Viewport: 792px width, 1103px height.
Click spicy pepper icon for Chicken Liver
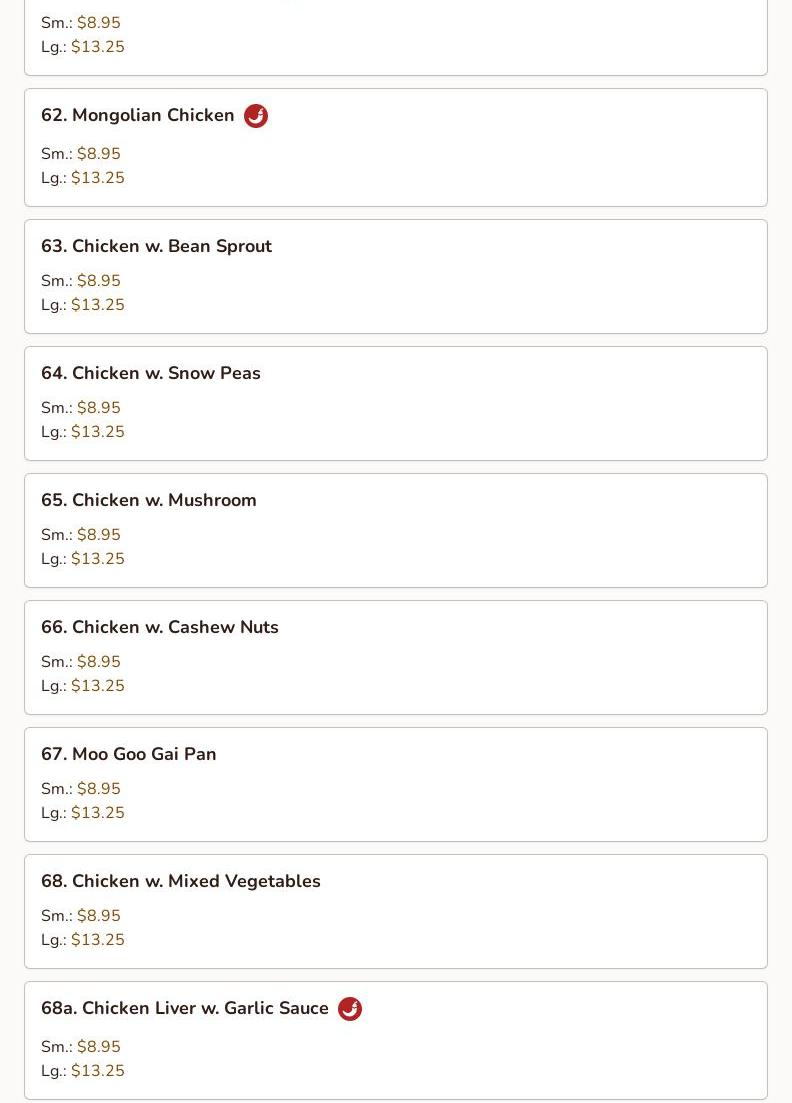click(350, 1009)
